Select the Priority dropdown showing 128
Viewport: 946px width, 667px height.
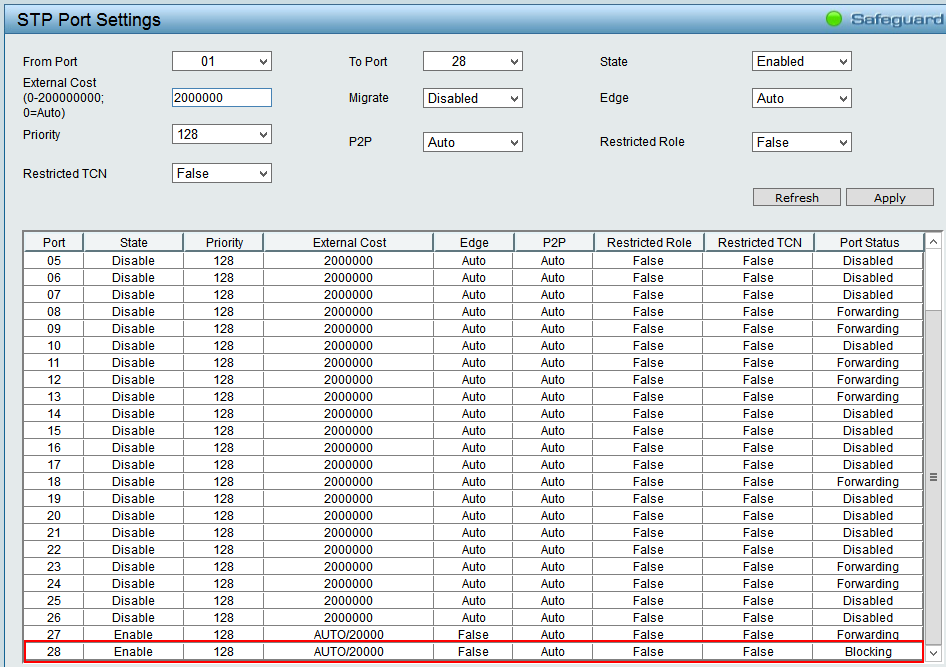point(221,135)
